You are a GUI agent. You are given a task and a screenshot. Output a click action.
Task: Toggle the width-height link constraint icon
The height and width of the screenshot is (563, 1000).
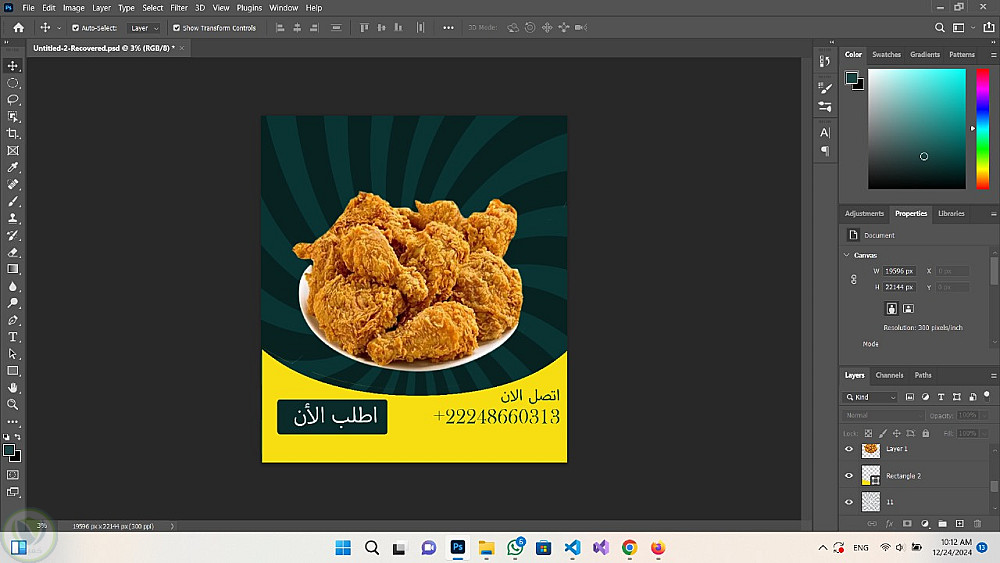coord(854,279)
